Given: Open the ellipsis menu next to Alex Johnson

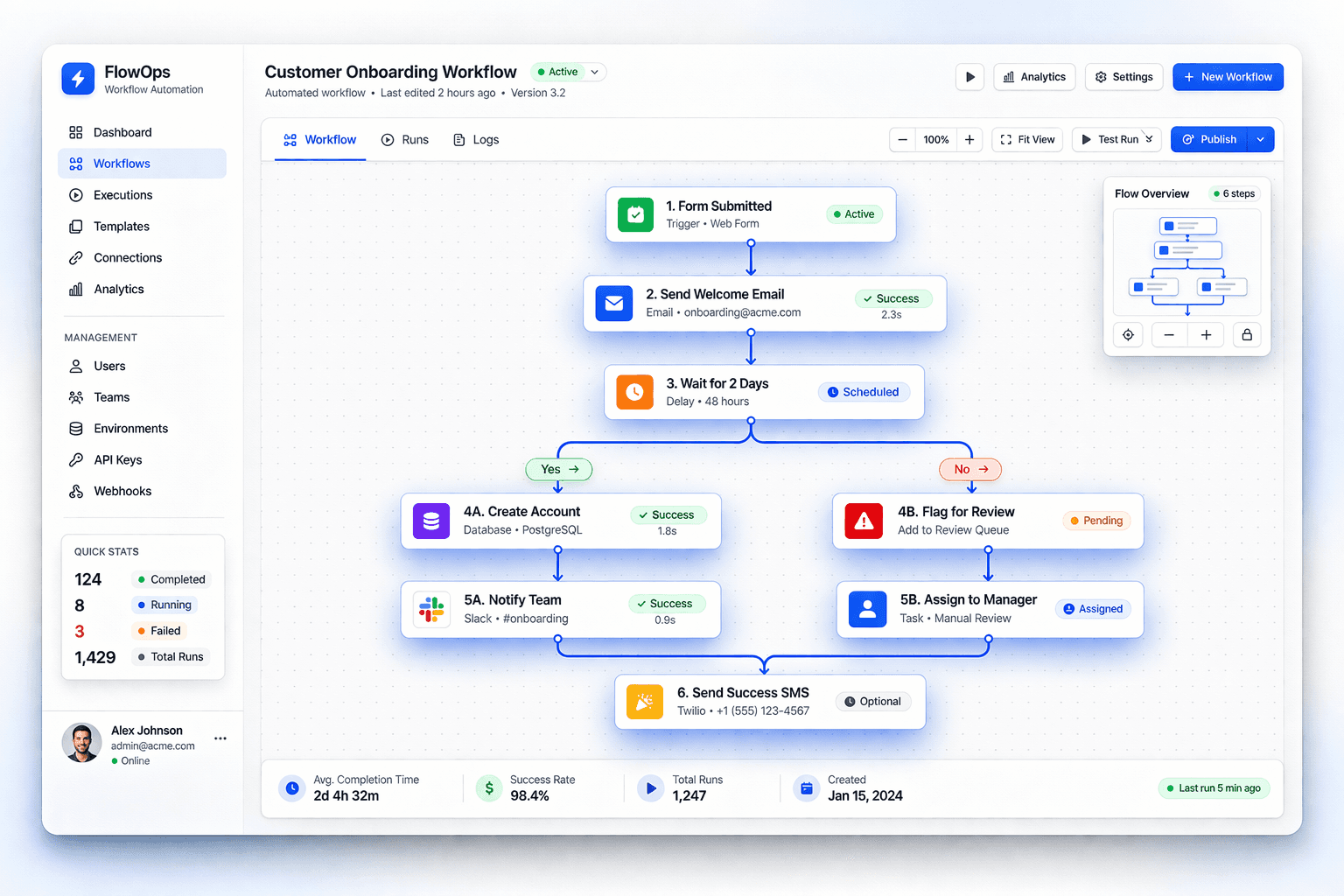Looking at the screenshot, I should (220, 739).
